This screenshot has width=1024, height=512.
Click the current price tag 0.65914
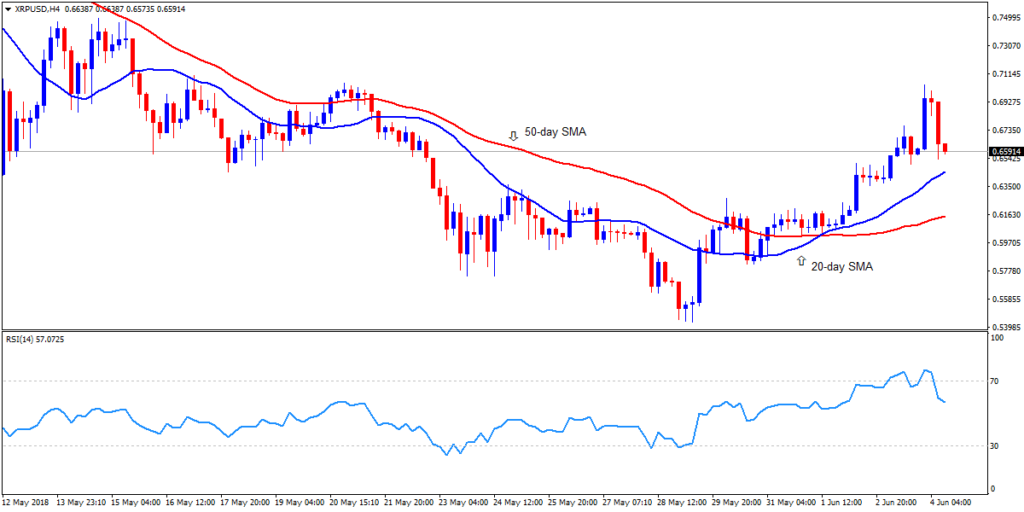click(1003, 153)
